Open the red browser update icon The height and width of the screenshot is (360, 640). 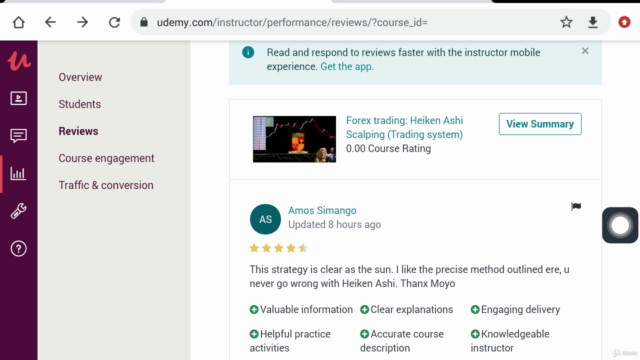pos(624,22)
